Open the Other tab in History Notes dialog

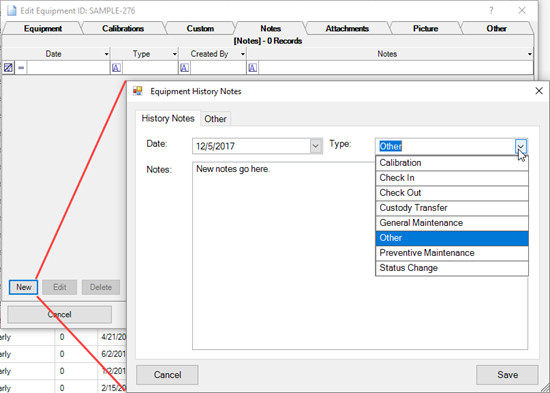[215, 119]
